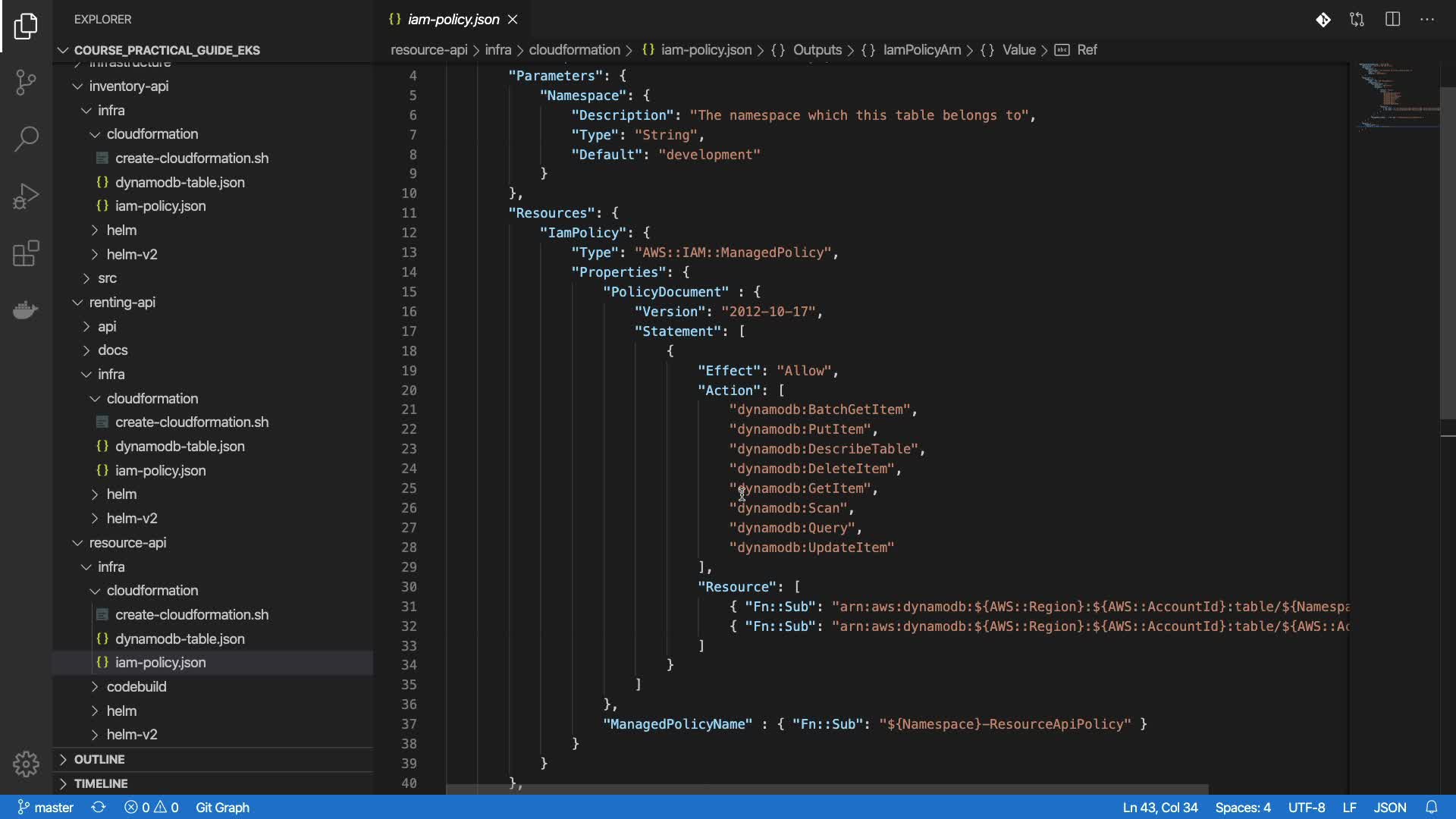Click the Manage gear icon
Image resolution: width=1456 pixels, height=819 pixels.
point(26,764)
